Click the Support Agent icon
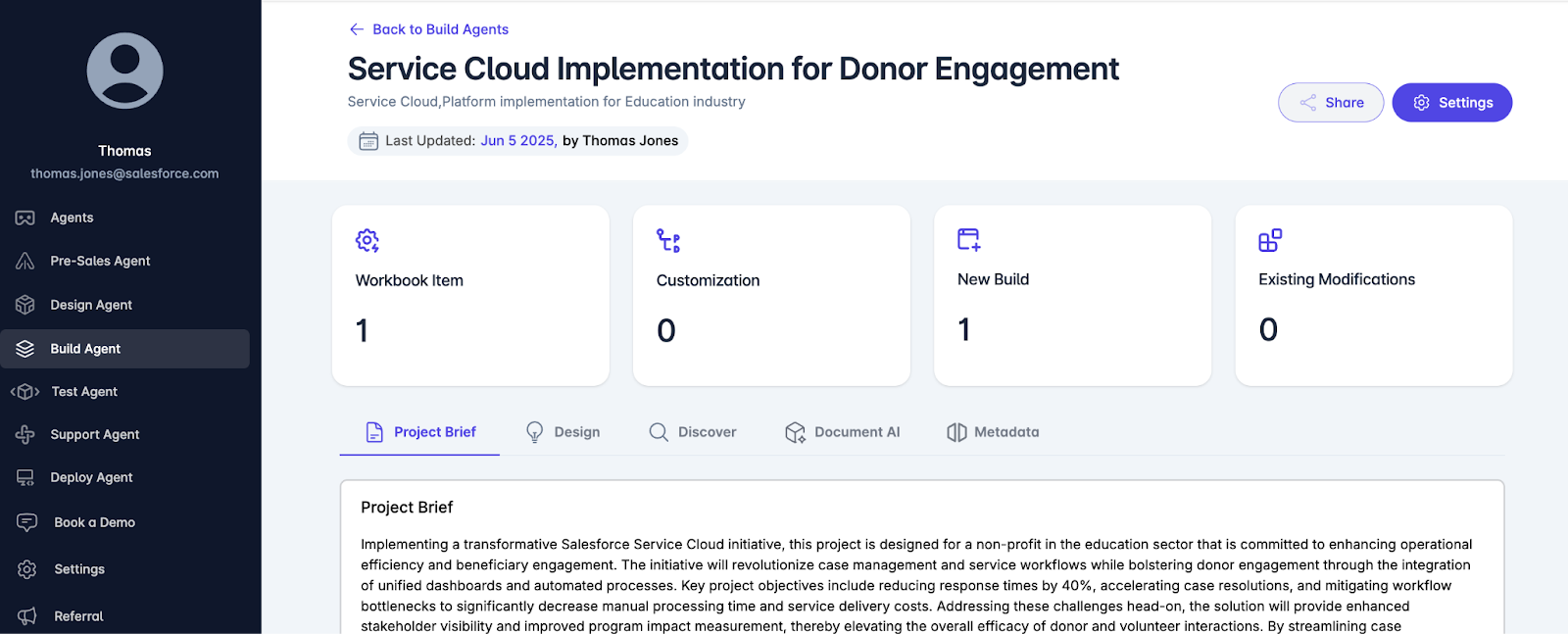This screenshot has width=1568, height=634. click(x=25, y=434)
